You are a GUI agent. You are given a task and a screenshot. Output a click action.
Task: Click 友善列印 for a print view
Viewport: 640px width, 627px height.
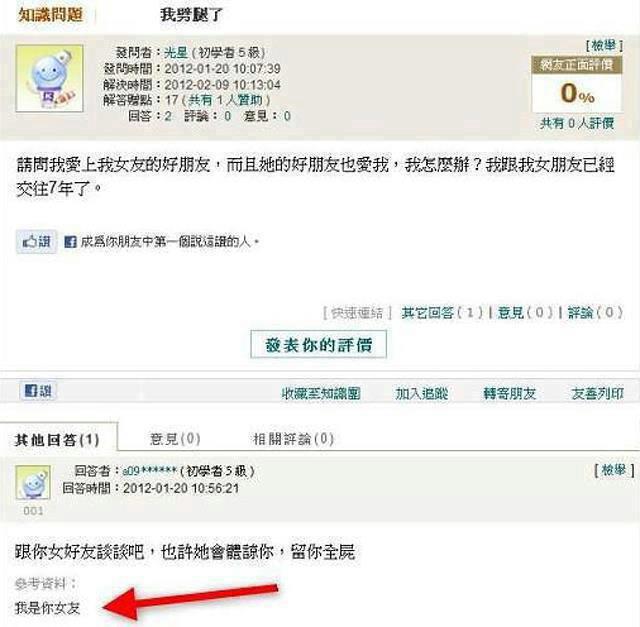[598, 394]
